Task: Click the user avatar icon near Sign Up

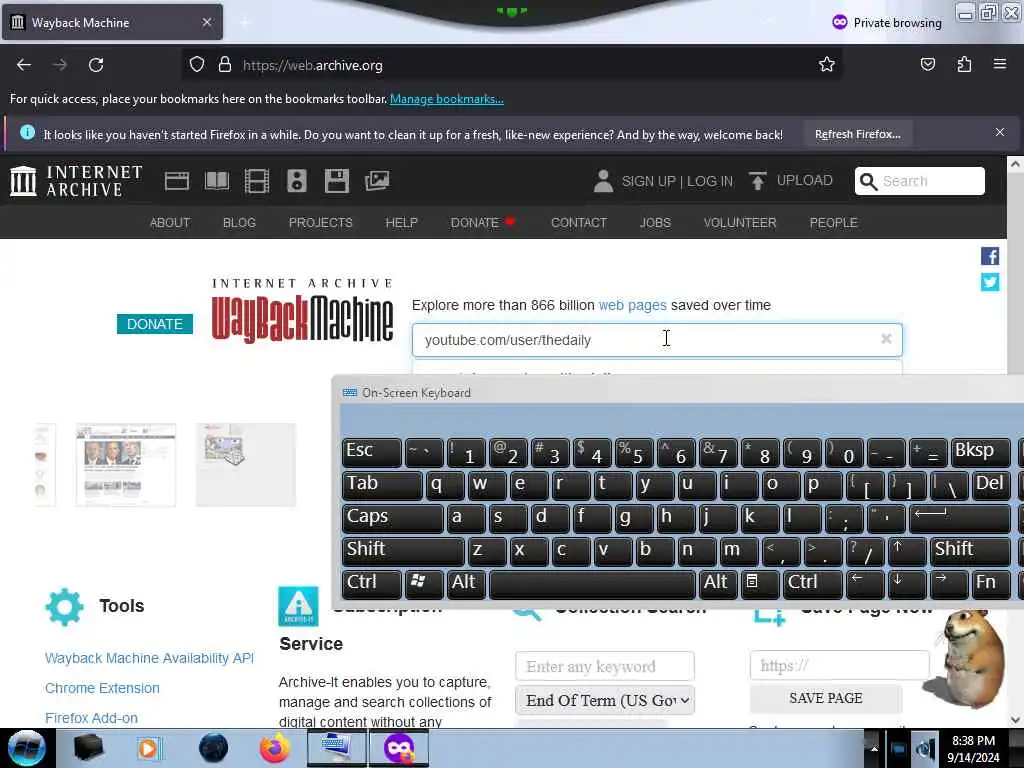Action: [x=603, y=181]
